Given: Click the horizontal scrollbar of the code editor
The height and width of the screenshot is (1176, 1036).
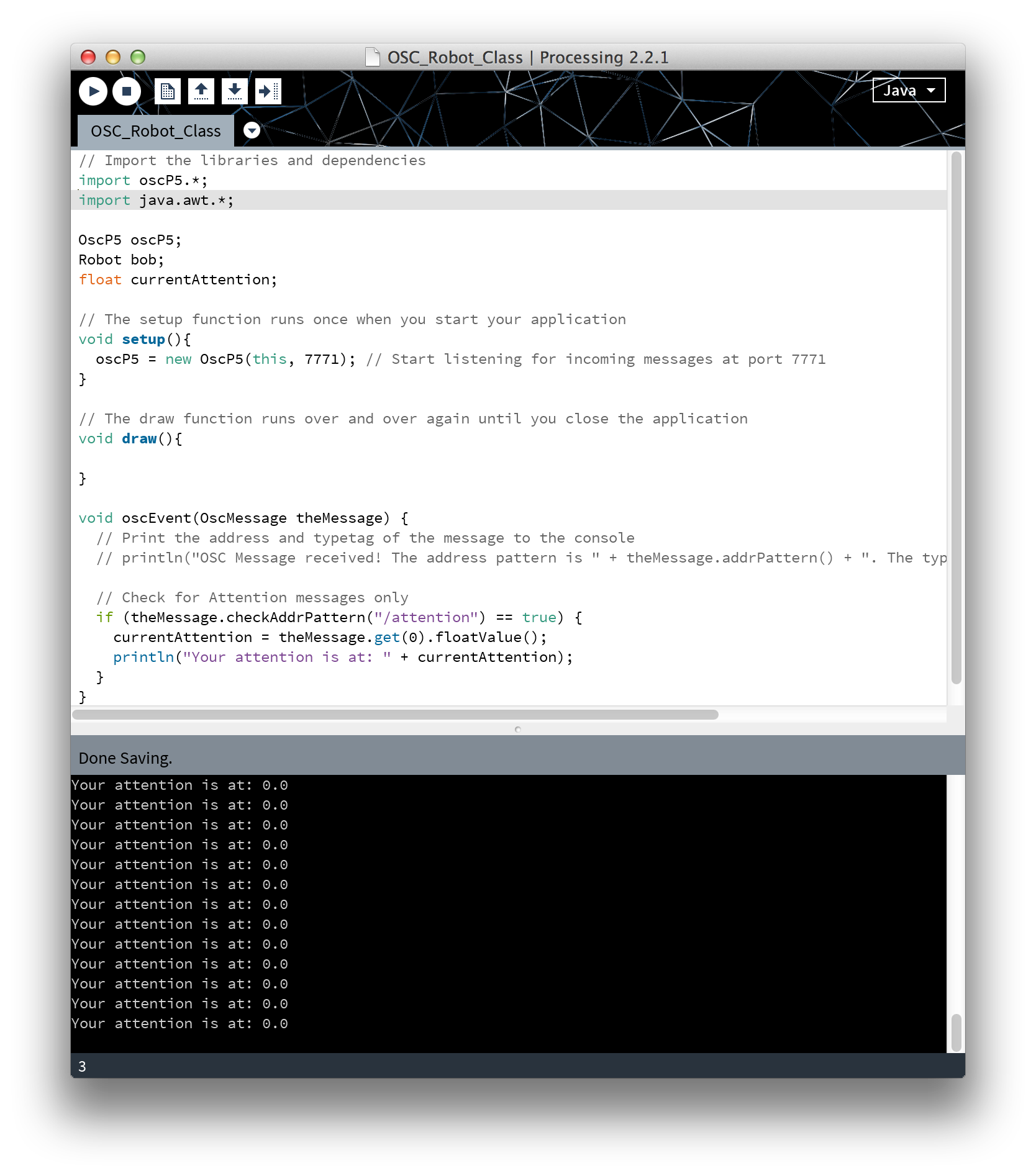Looking at the screenshot, I should (x=395, y=715).
